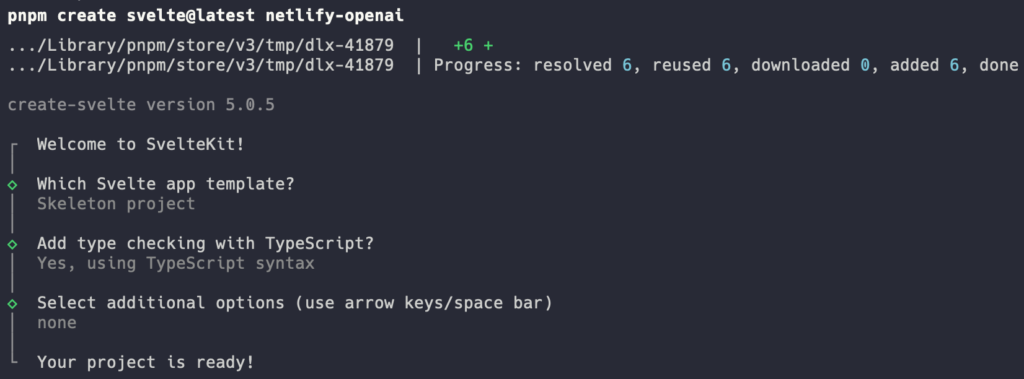Click the Your project is ready! message
This screenshot has width=1024, height=379.
(146, 362)
